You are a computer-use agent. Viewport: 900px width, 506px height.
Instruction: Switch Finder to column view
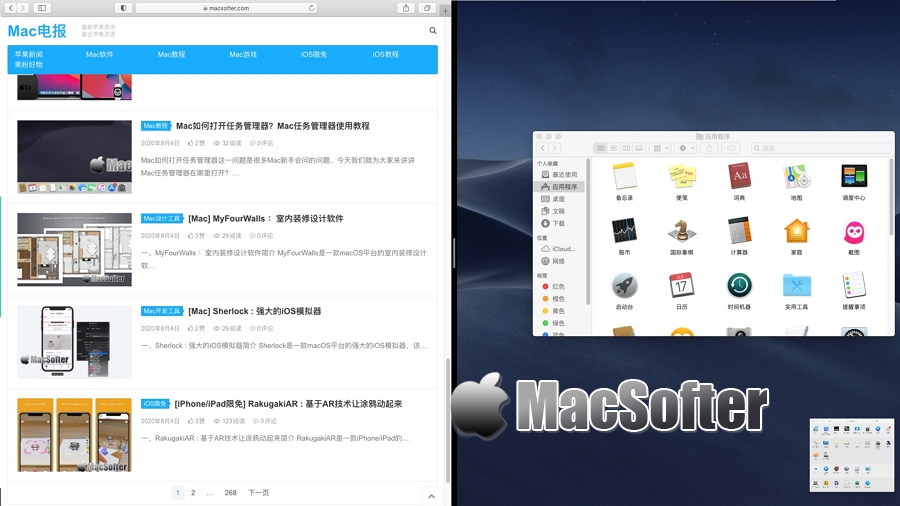(626, 148)
